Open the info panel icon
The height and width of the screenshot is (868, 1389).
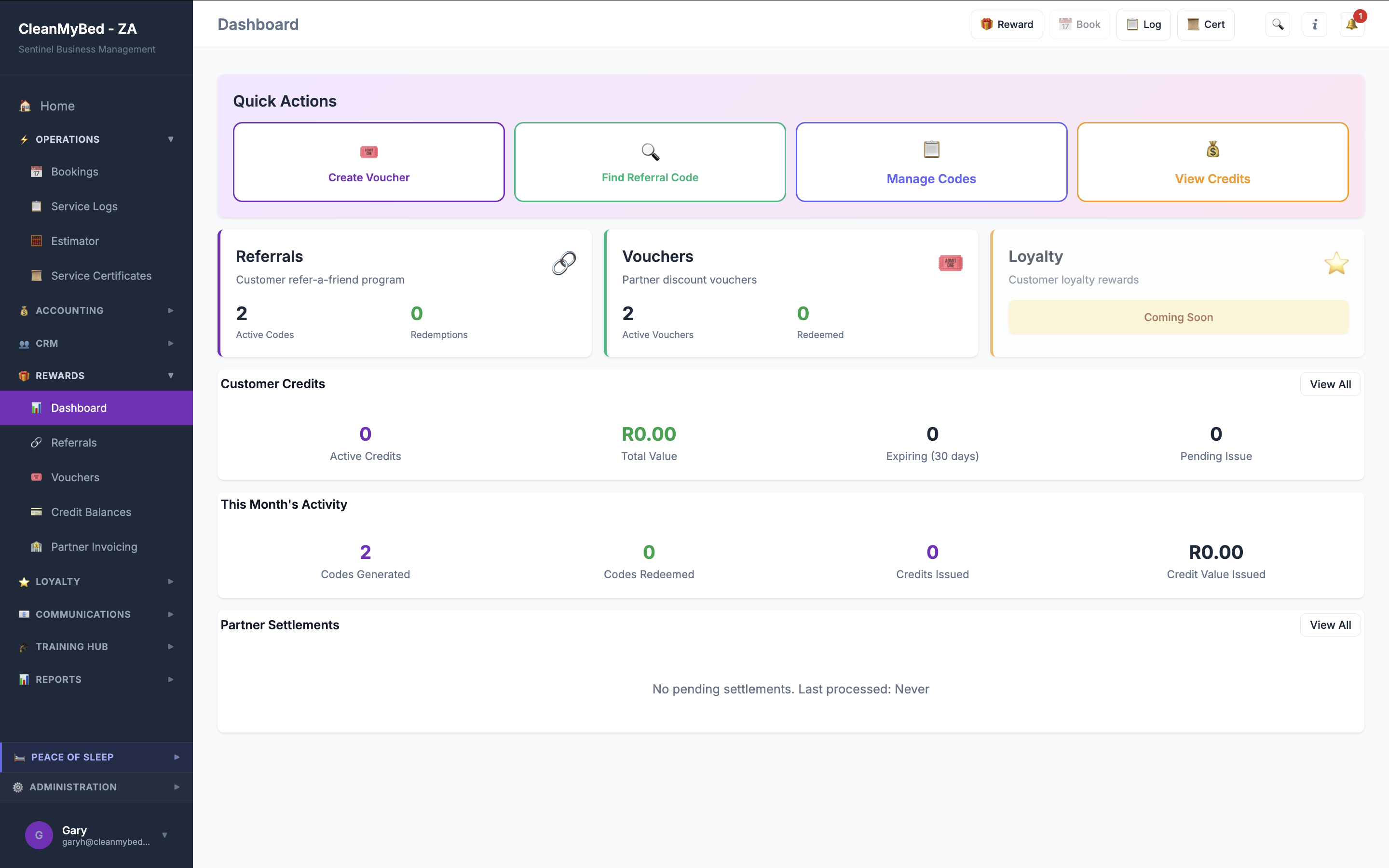(x=1314, y=24)
